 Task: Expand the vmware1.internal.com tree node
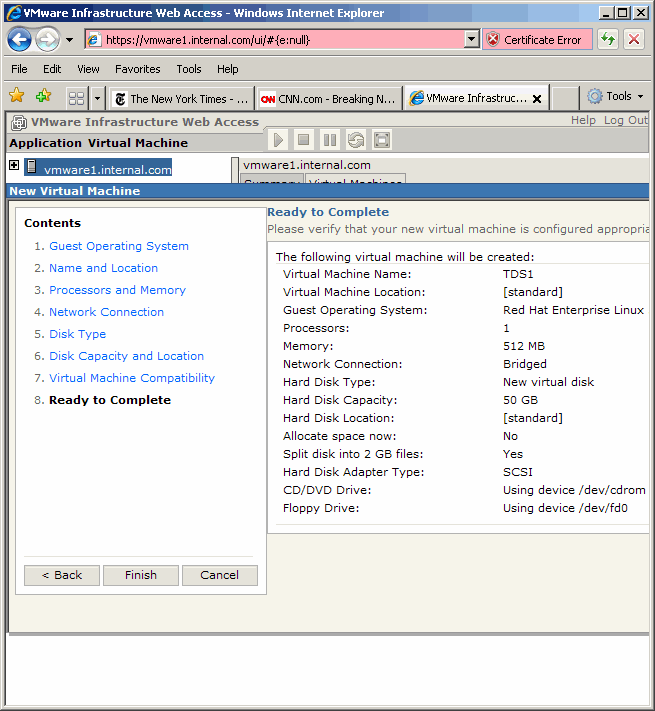pos(14,166)
